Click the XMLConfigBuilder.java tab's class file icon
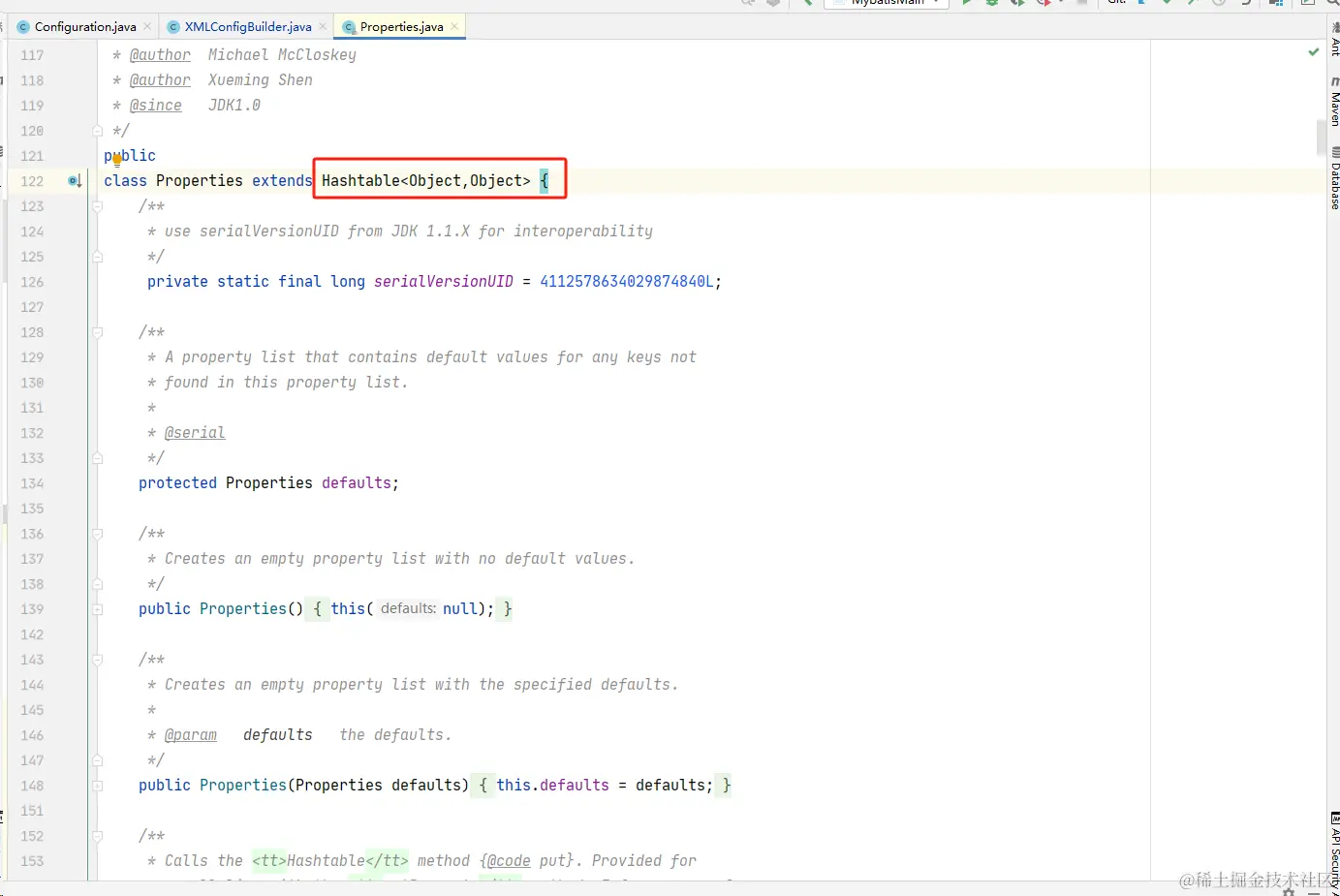This screenshot has height=896, width=1340. click(x=173, y=27)
